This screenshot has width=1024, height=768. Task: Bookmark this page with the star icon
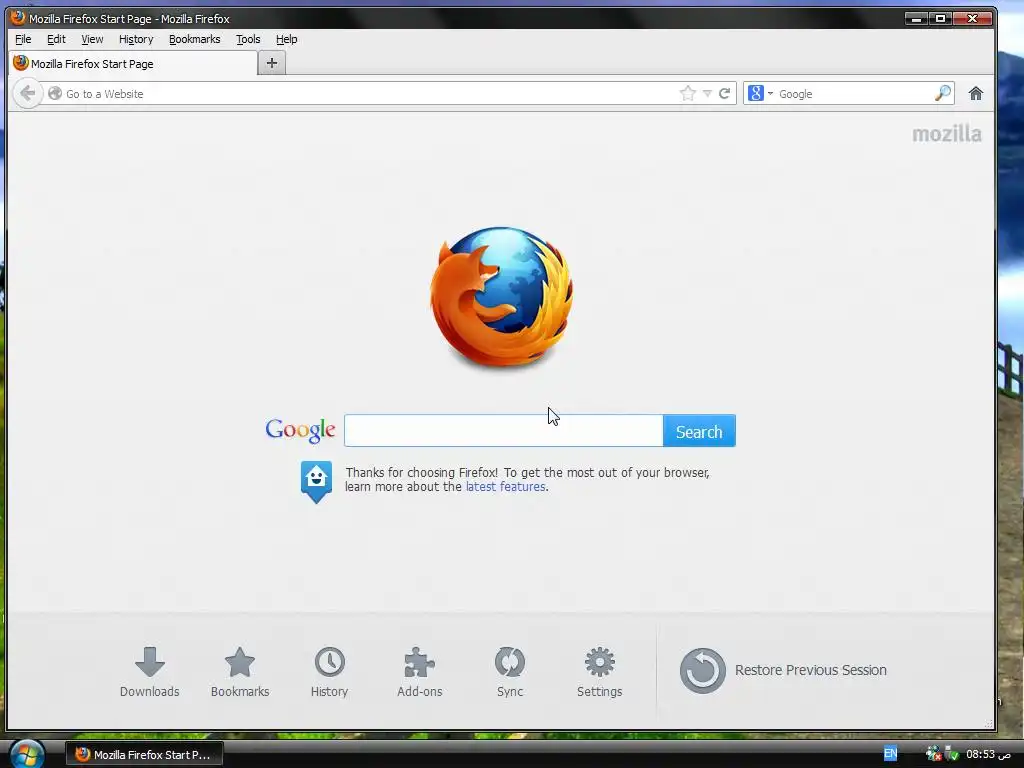688,93
